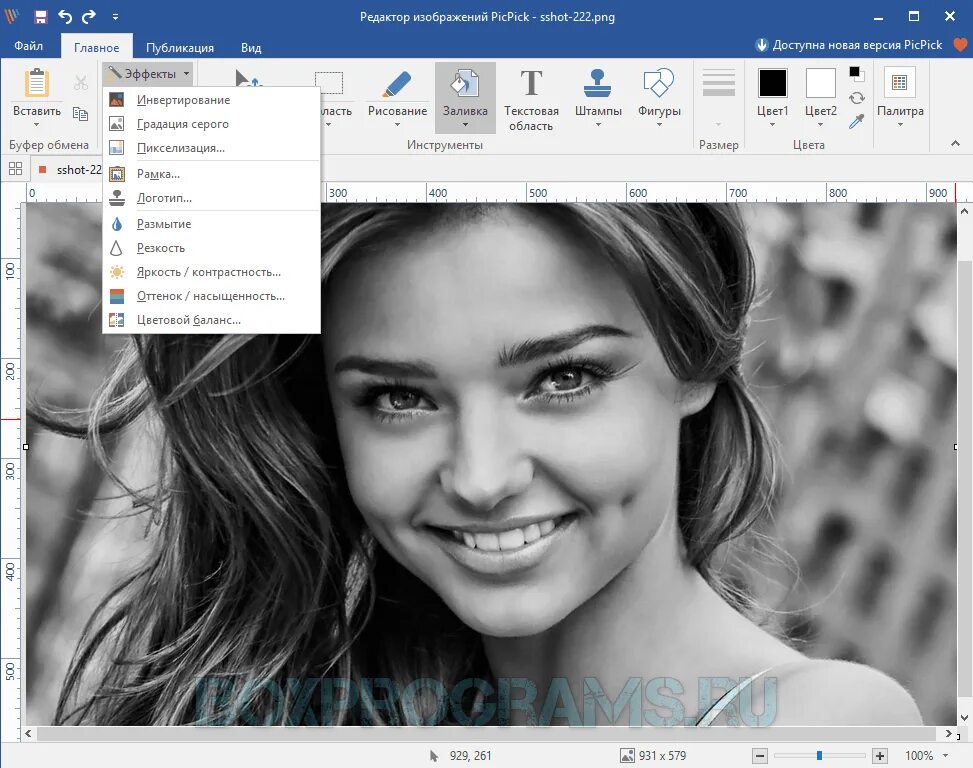973x768 pixels.
Task: Click the save disk icon in title bar
Action: coord(40,17)
